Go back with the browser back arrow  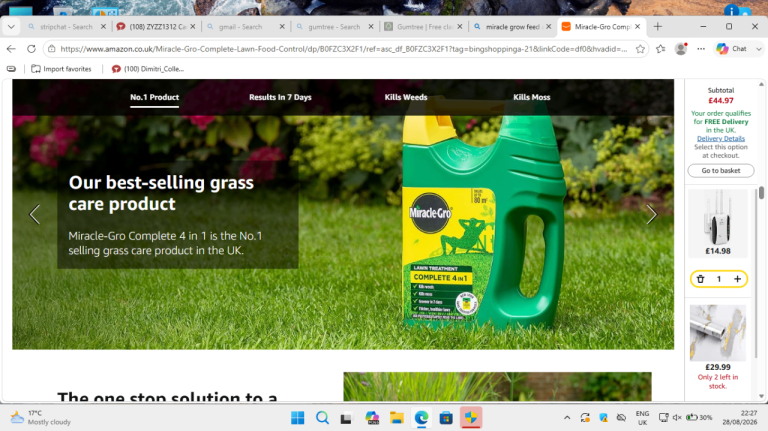click(x=11, y=49)
